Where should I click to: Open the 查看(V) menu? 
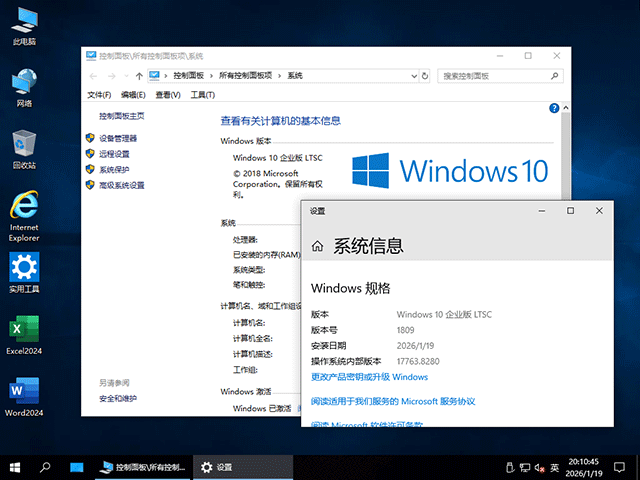168,95
